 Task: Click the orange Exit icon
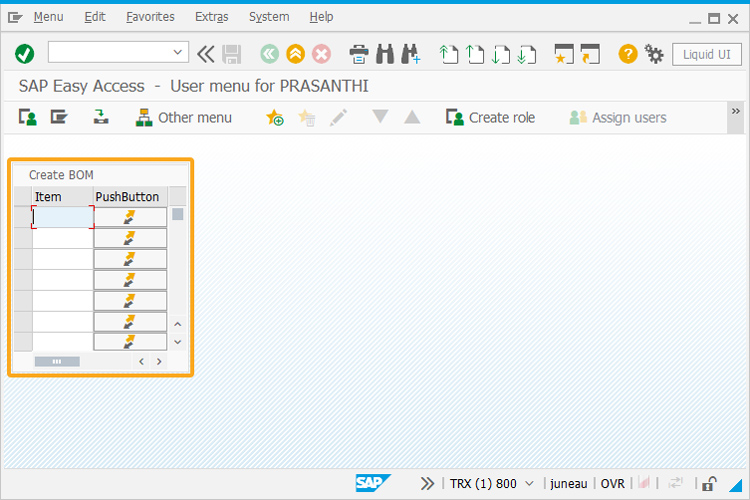[296, 54]
